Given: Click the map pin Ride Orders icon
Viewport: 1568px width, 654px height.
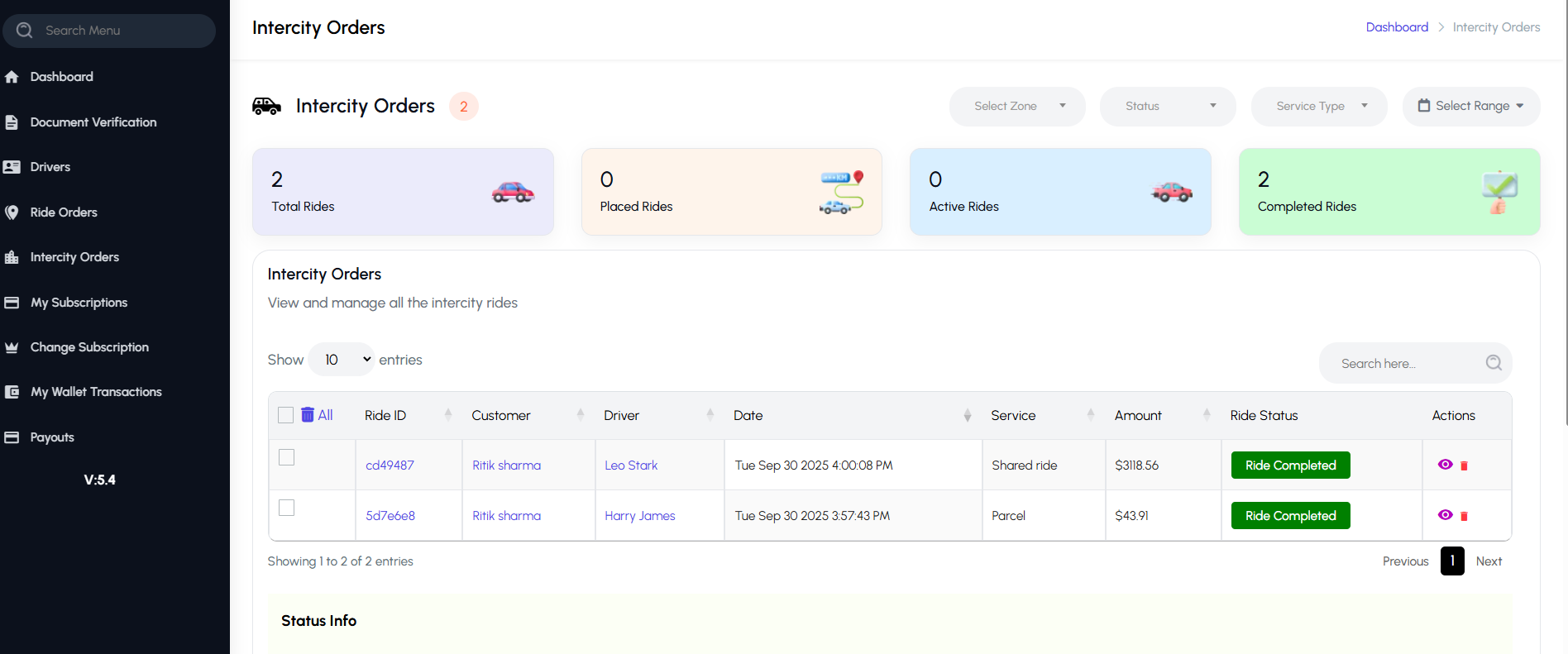Looking at the screenshot, I should pyautogui.click(x=12, y=212).
